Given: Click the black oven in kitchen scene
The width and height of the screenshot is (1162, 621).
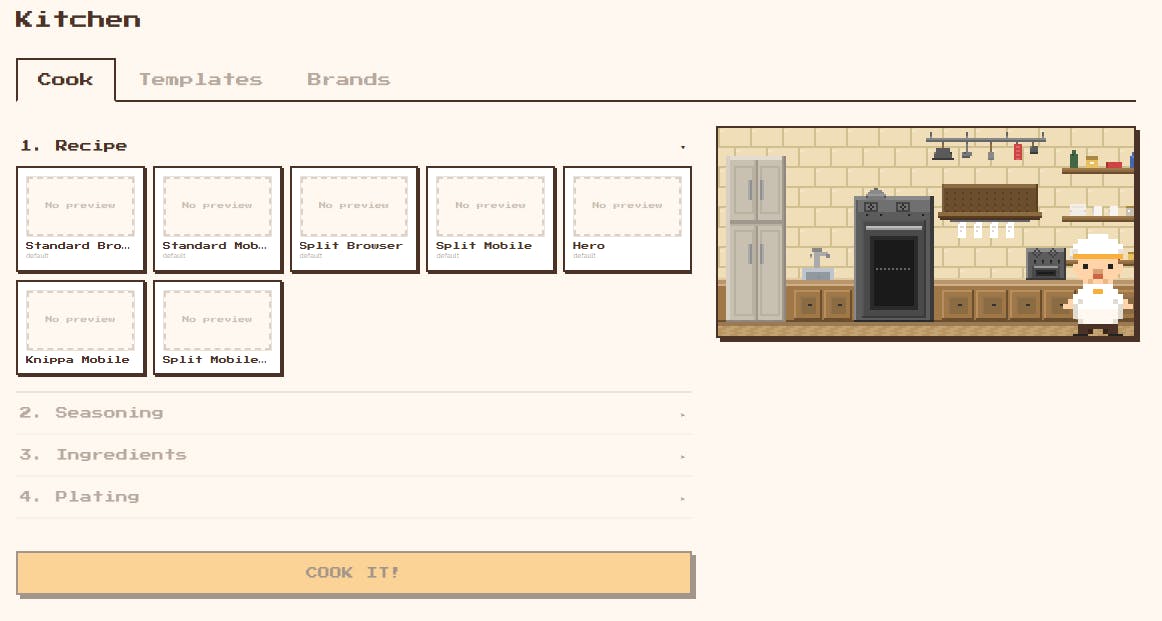Looking at the screenshot, I should coord(894,257).
